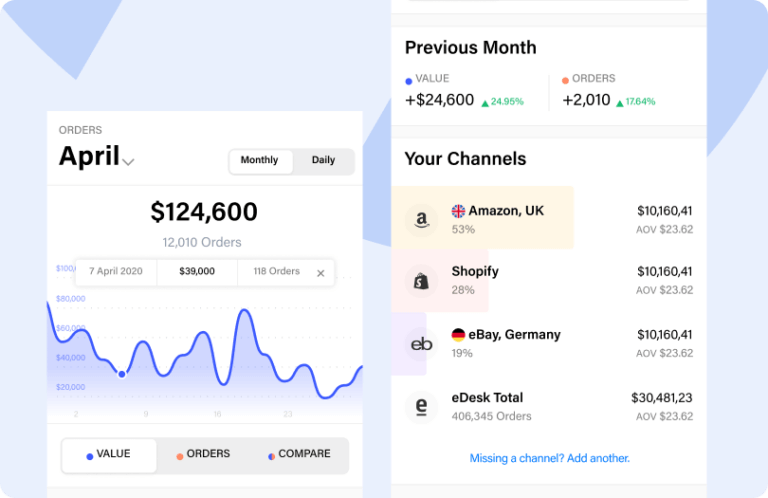Viewport: 768px width, 498px height.
Task: Click the data point on chart line
Action: click(122, 374)
